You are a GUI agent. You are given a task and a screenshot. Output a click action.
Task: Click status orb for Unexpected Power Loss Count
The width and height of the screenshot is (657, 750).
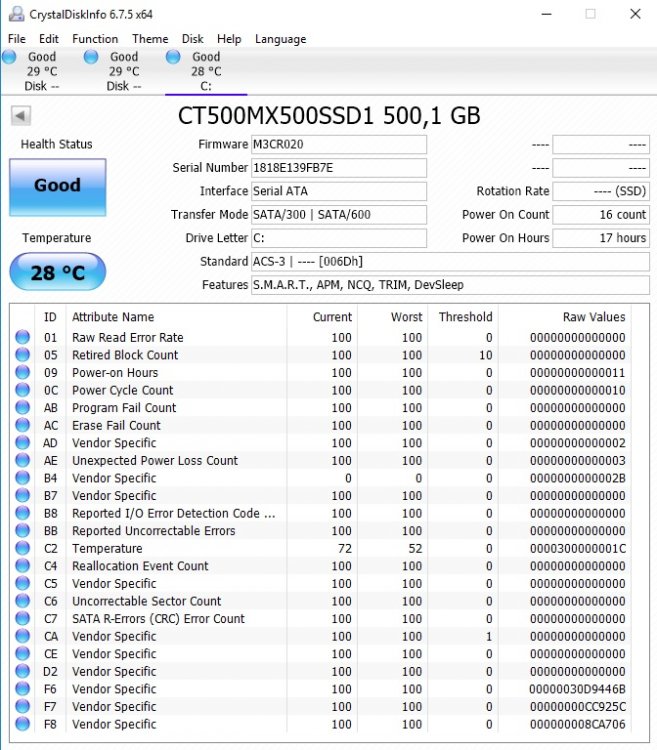pos(23,461)
